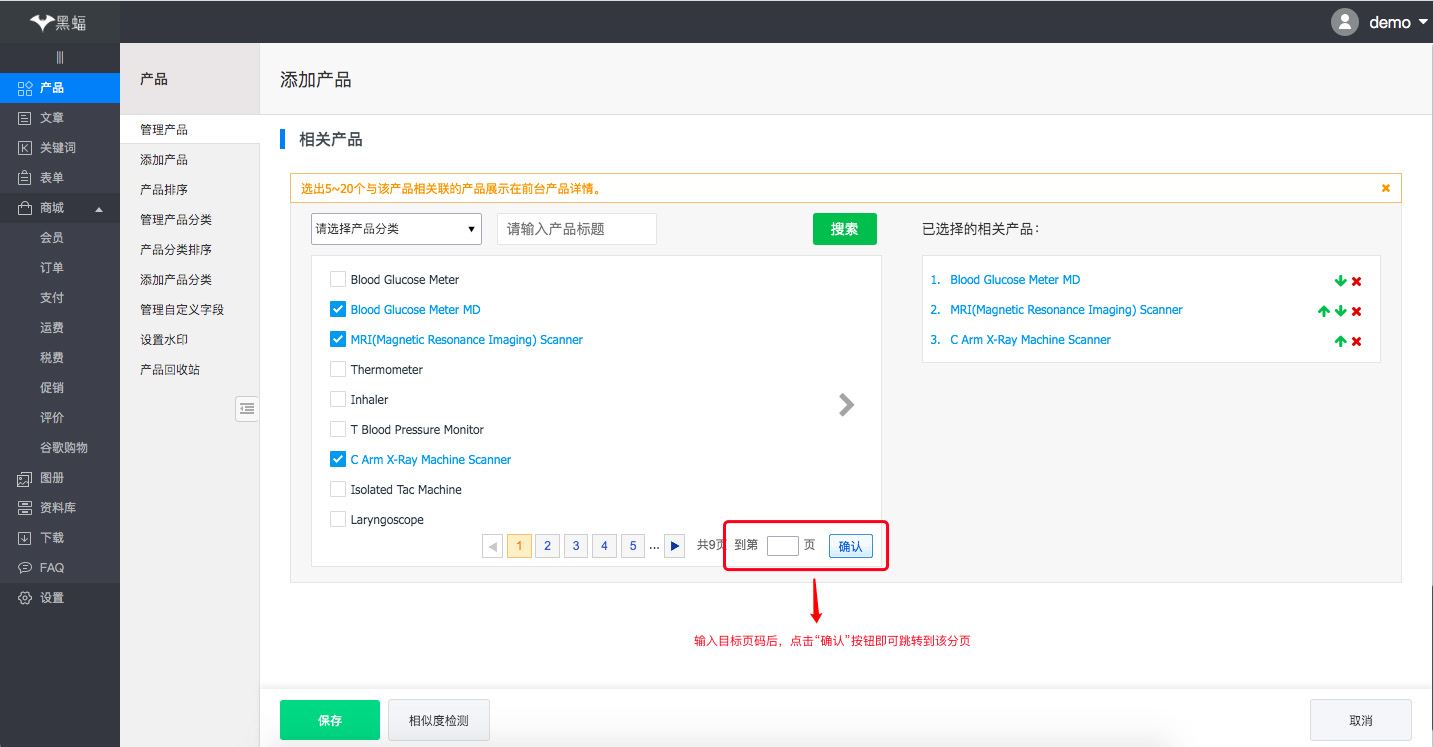Image resolution: width=1433 pixels, height=747 pixels.
Task: Check the Thermometer checkbox
Action: point(338,369)
